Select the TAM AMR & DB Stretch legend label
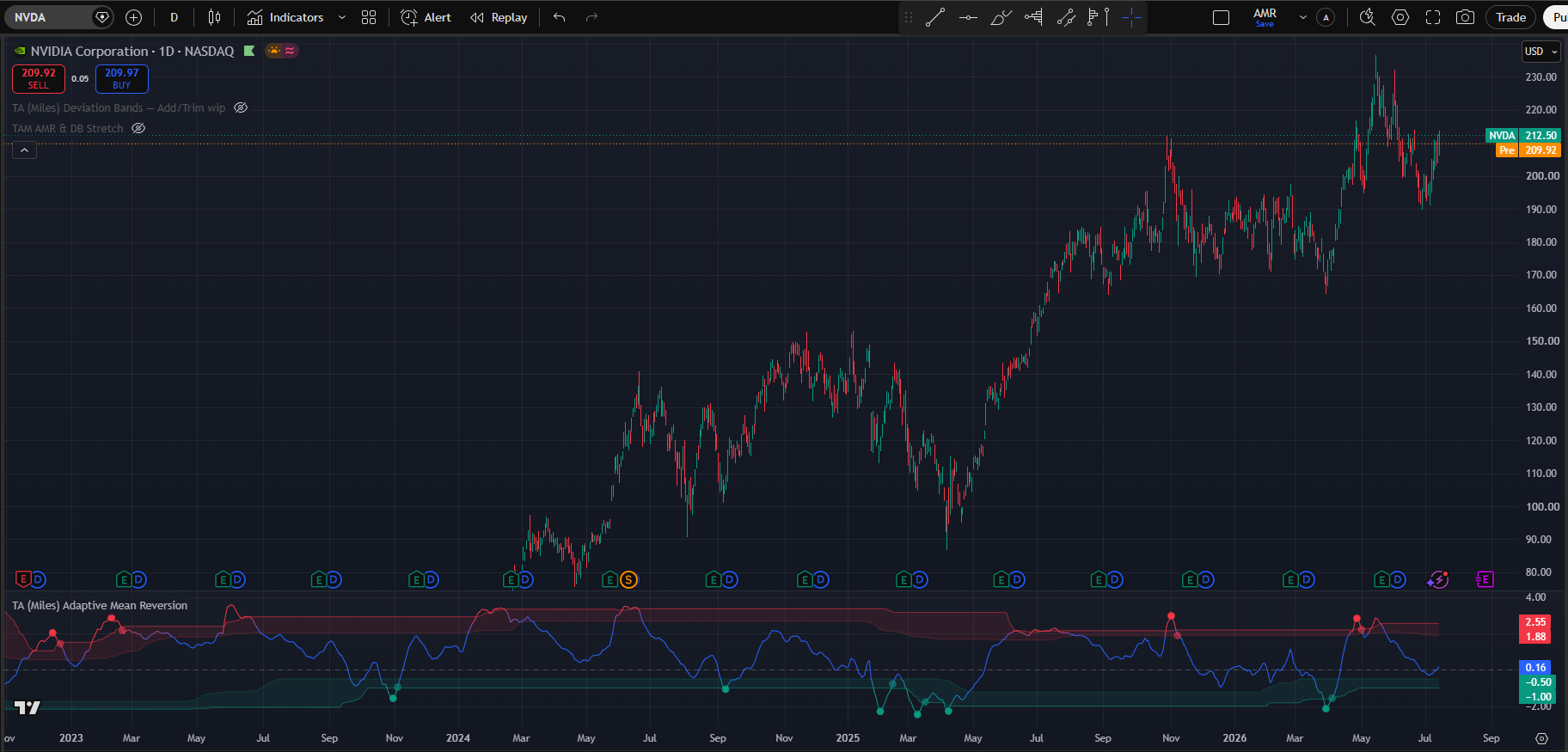 [x=68, y=129]
